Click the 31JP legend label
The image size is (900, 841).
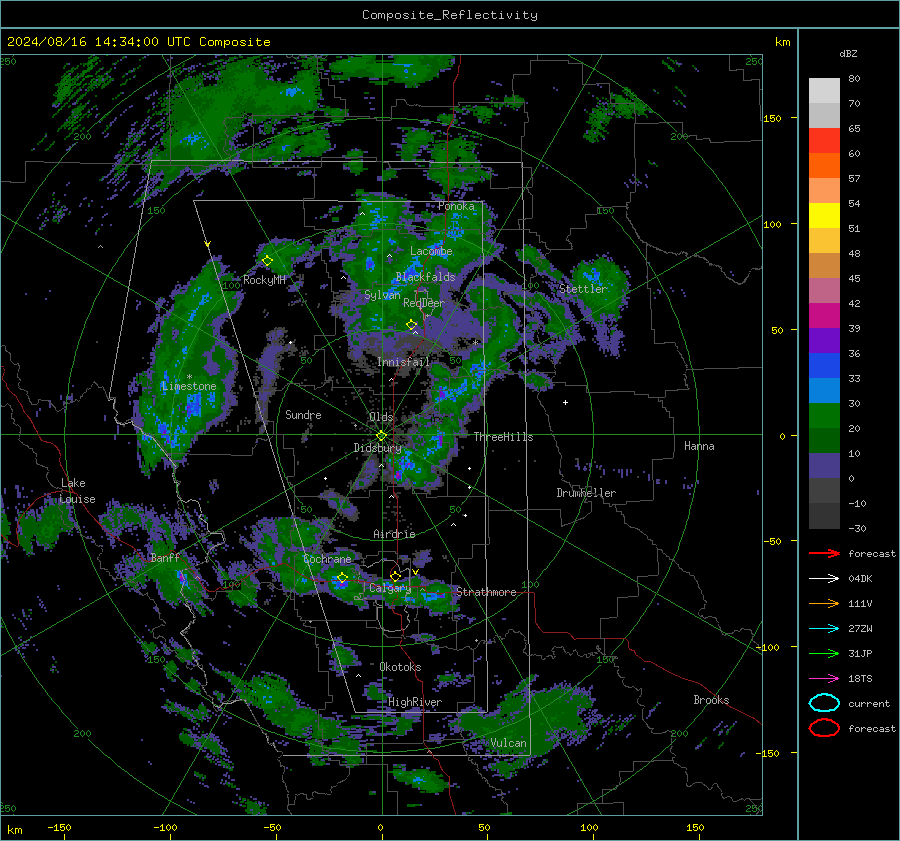[x=860, y=653]
